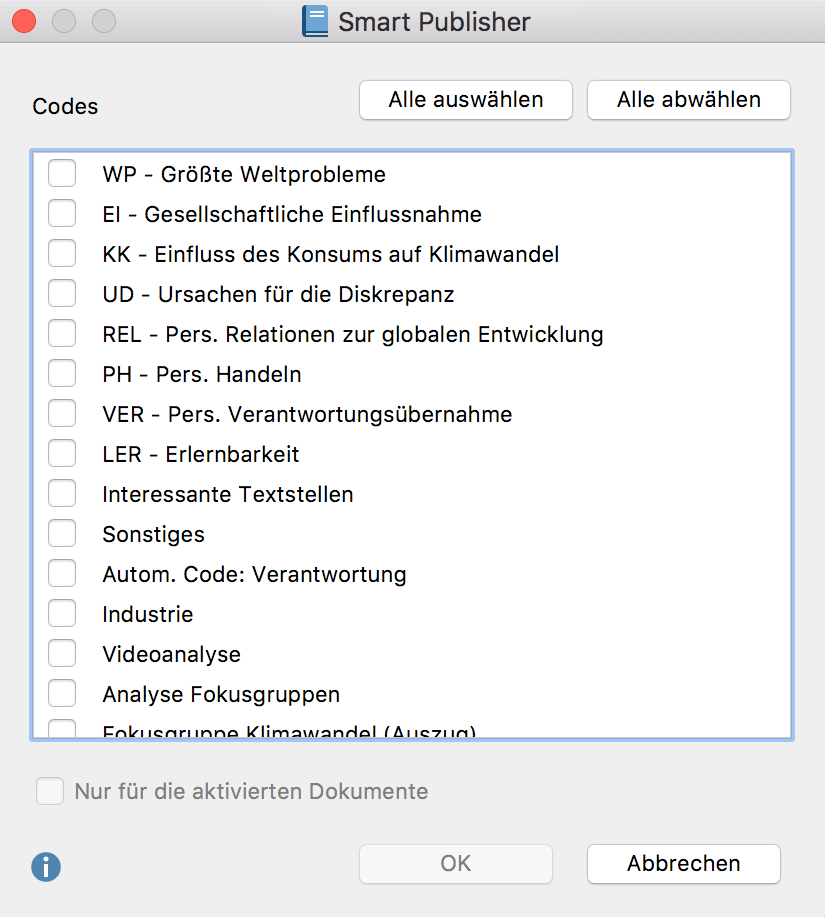Check the Industrie checkbox

(62, 613)
